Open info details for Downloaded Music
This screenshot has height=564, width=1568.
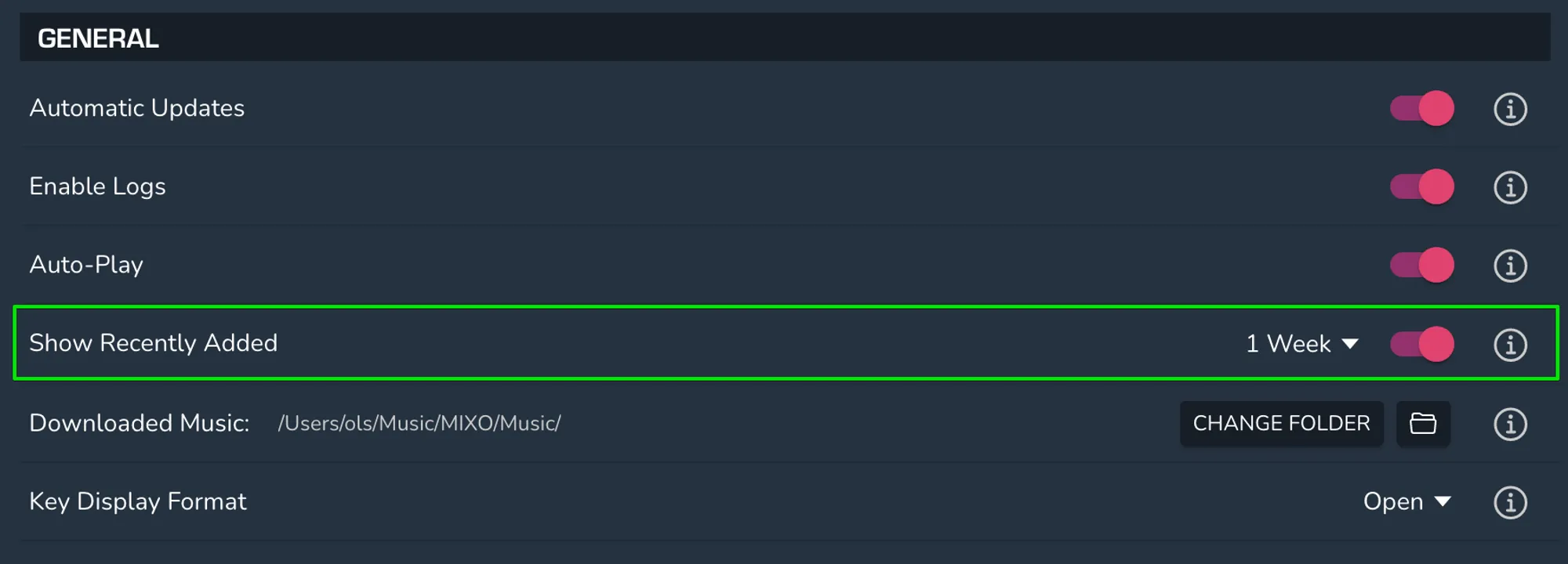(1510, 424)
